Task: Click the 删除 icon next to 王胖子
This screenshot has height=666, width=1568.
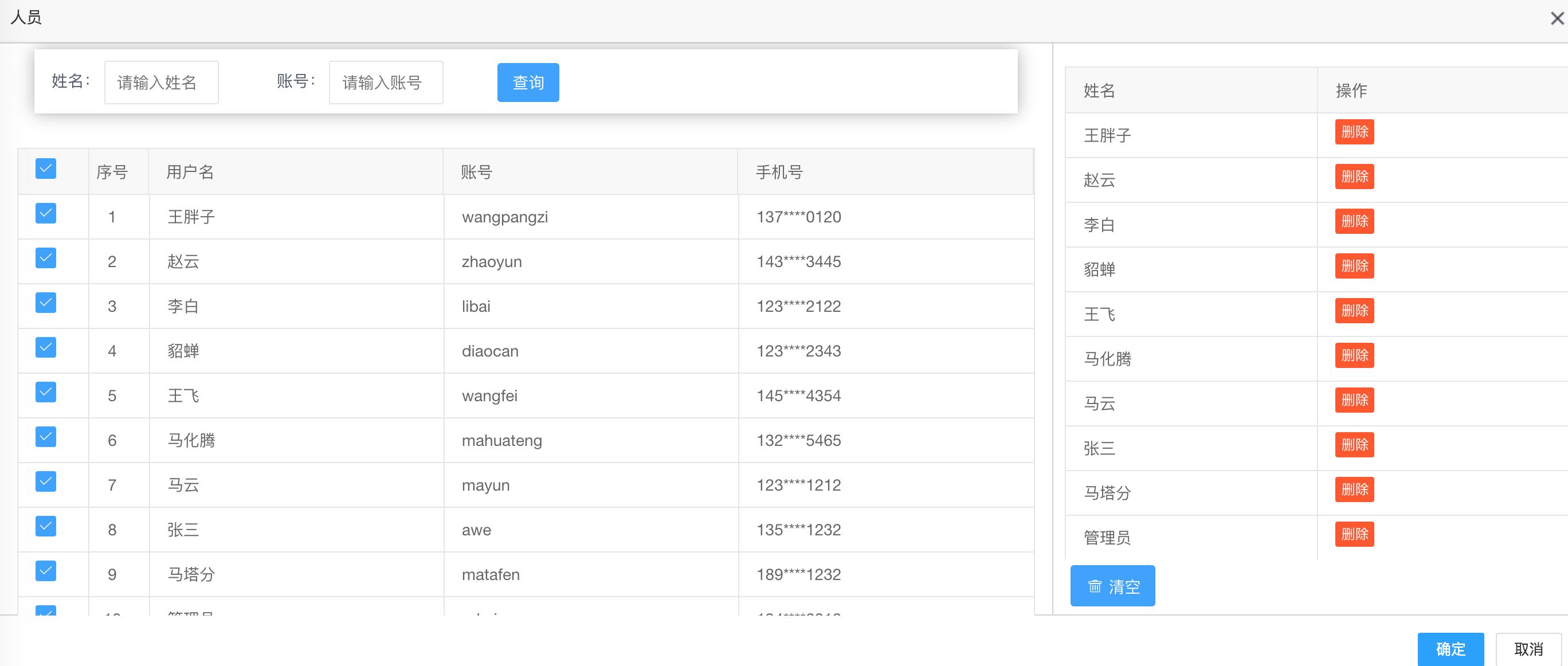Action: [1353, 133]
